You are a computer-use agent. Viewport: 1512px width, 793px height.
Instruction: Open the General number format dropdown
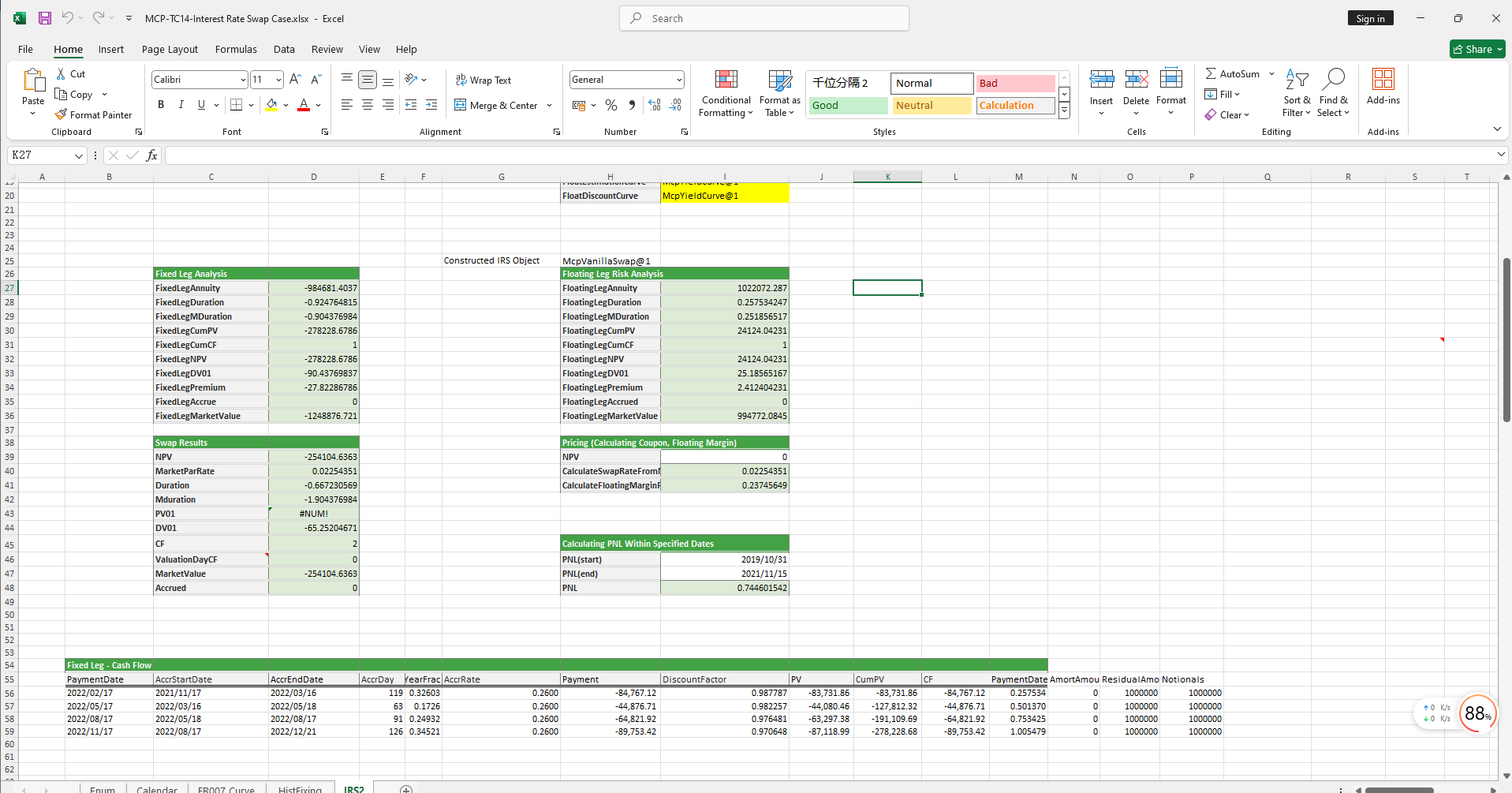[x=678, y=80]
